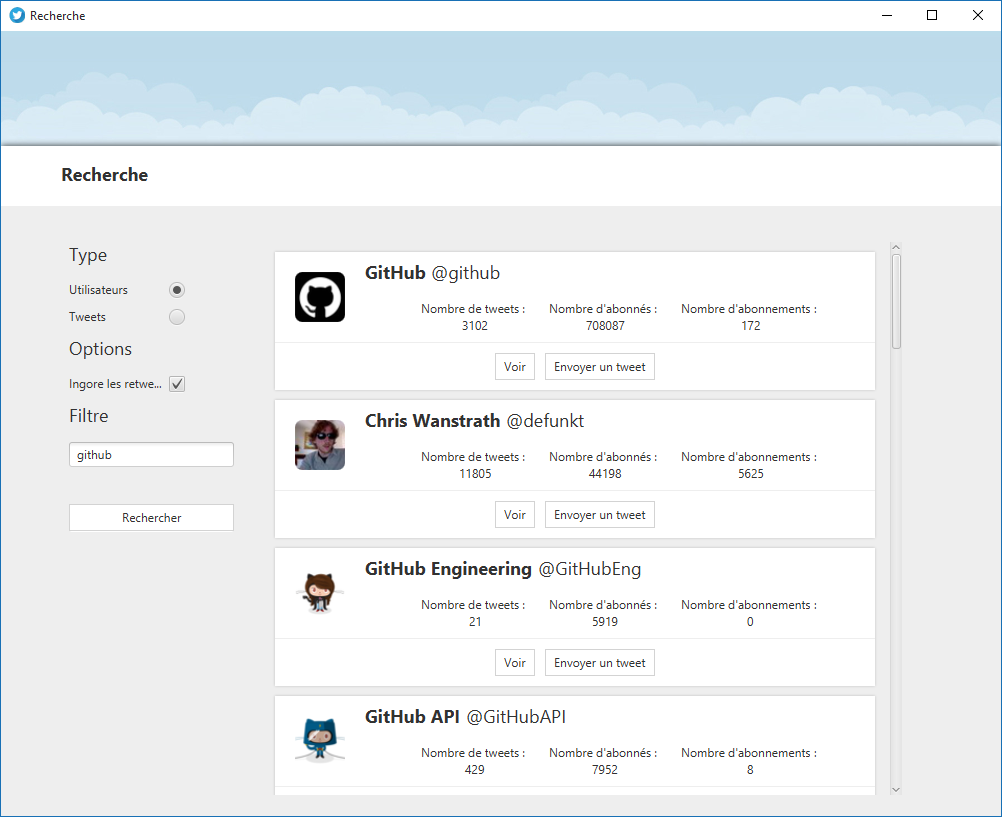1002x817 pixels.
Task: Click the Twitter bird icon in title bar
Action: click(17, 15)
